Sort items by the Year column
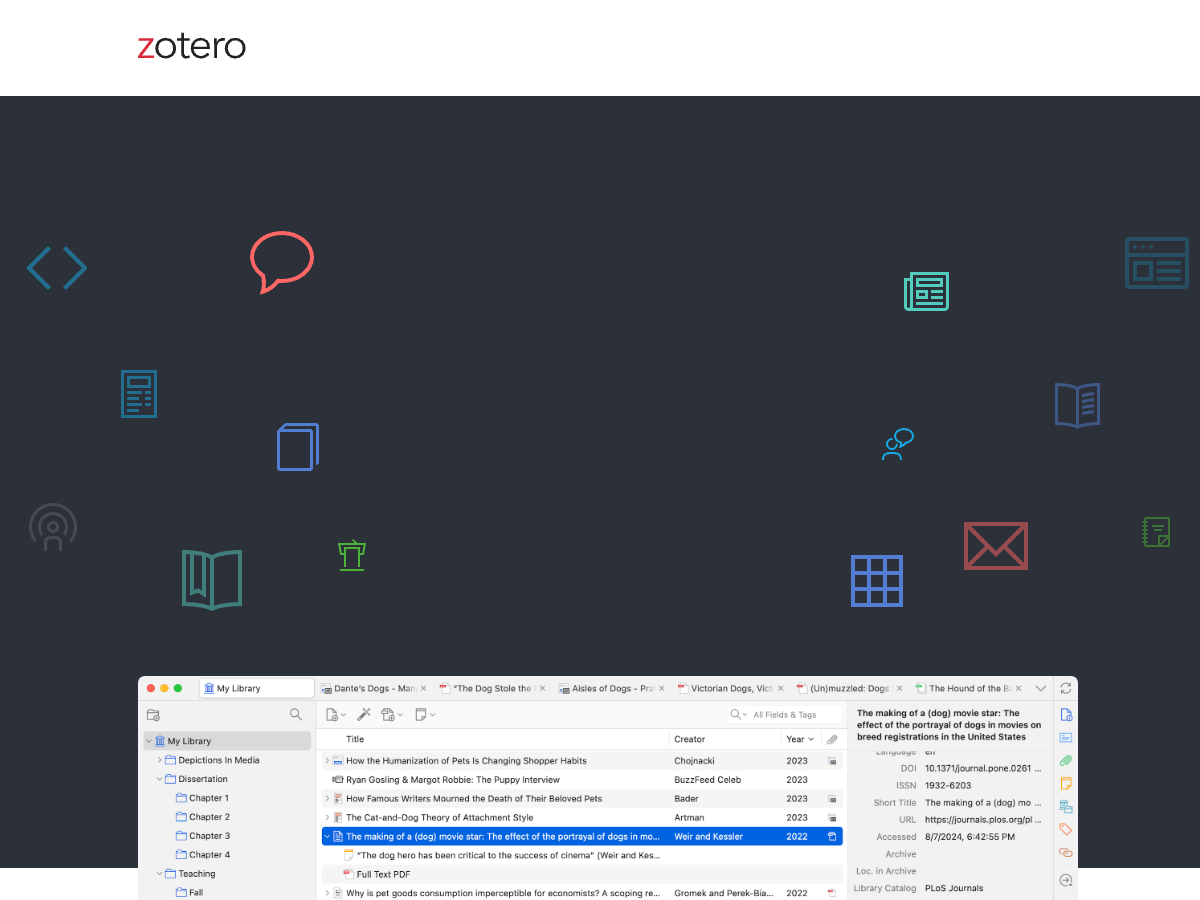The width and height of the screenshot is (1200, 900). (801, 739)
